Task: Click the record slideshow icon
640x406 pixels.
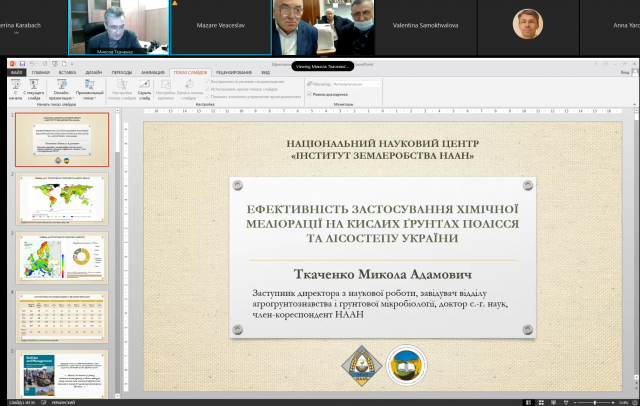Action: coord(191,87)
